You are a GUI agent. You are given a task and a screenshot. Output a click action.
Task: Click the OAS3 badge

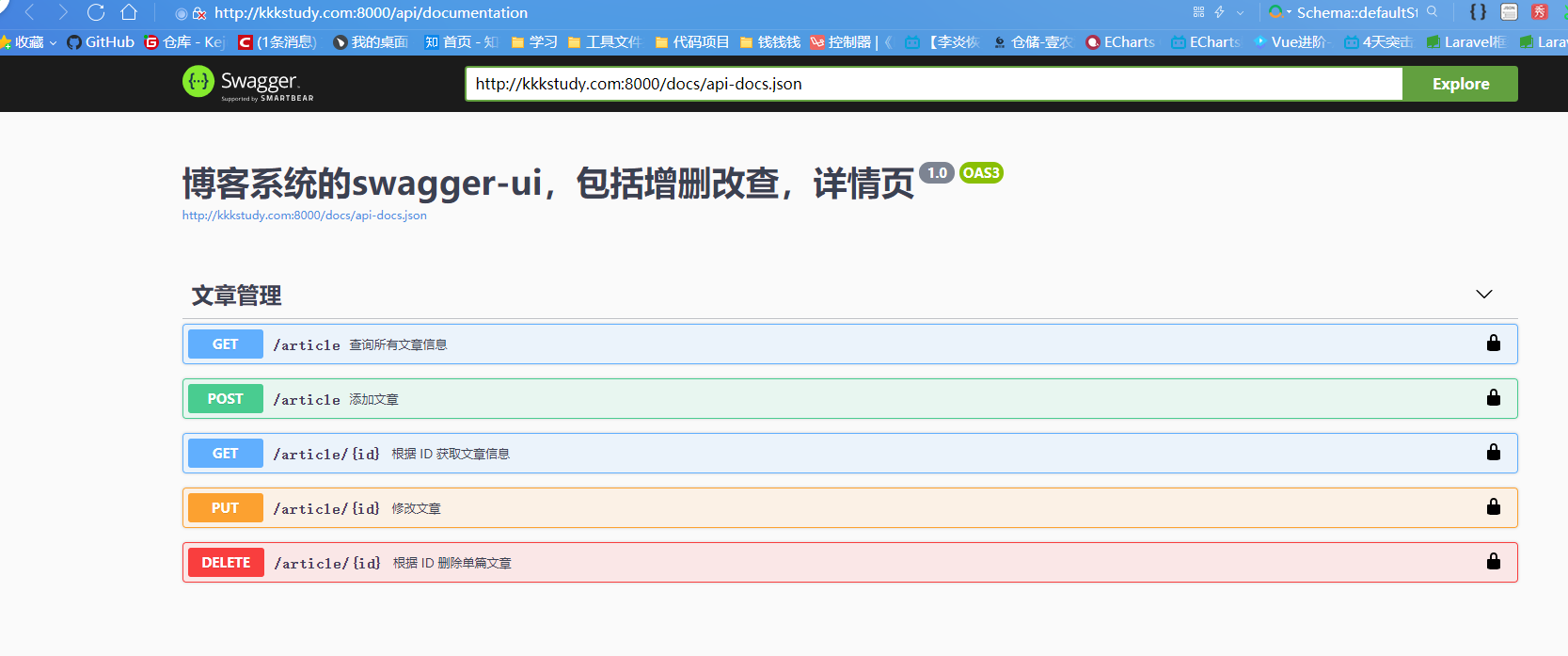click(981, 173)
